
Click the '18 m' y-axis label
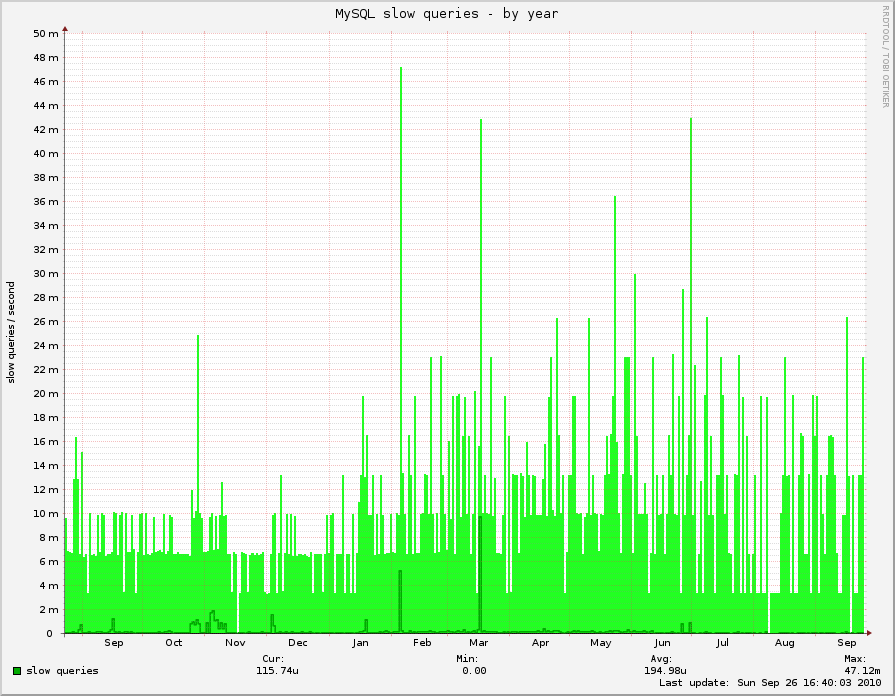(46, 417)
